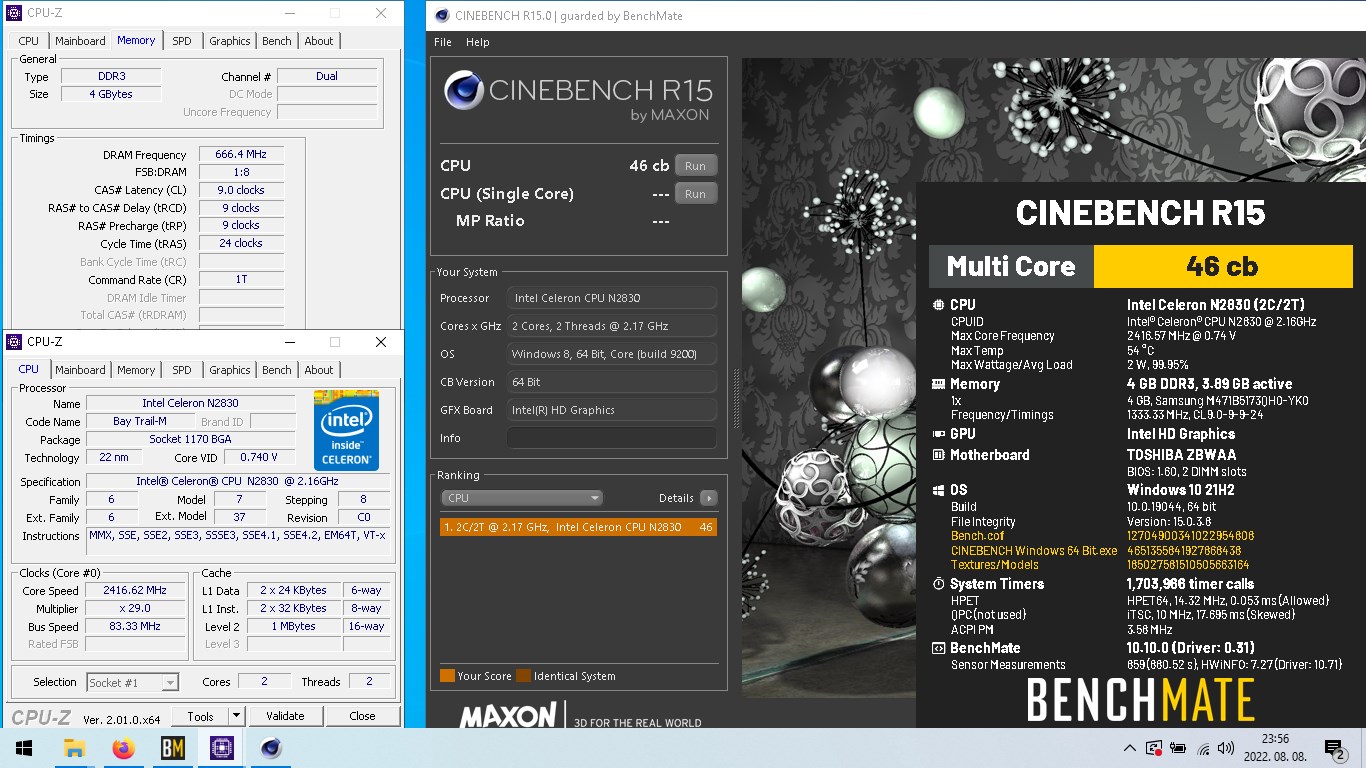This screenshot has height=768, width=1366.
Task: Select the Memory tab in the lower CPU-Z window
Action: pos(136,370)
